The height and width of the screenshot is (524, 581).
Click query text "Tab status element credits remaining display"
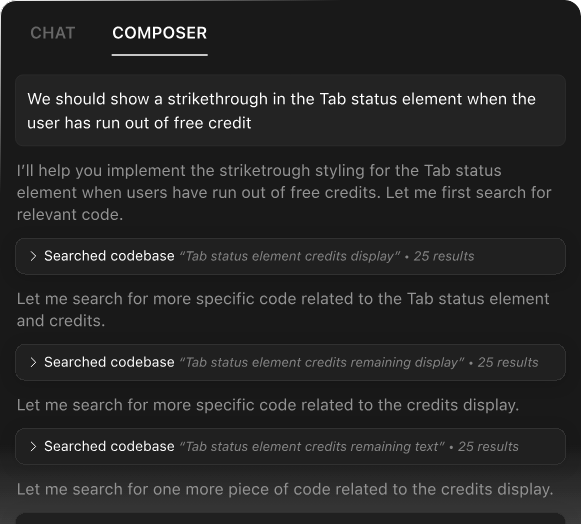click(322, 362)
